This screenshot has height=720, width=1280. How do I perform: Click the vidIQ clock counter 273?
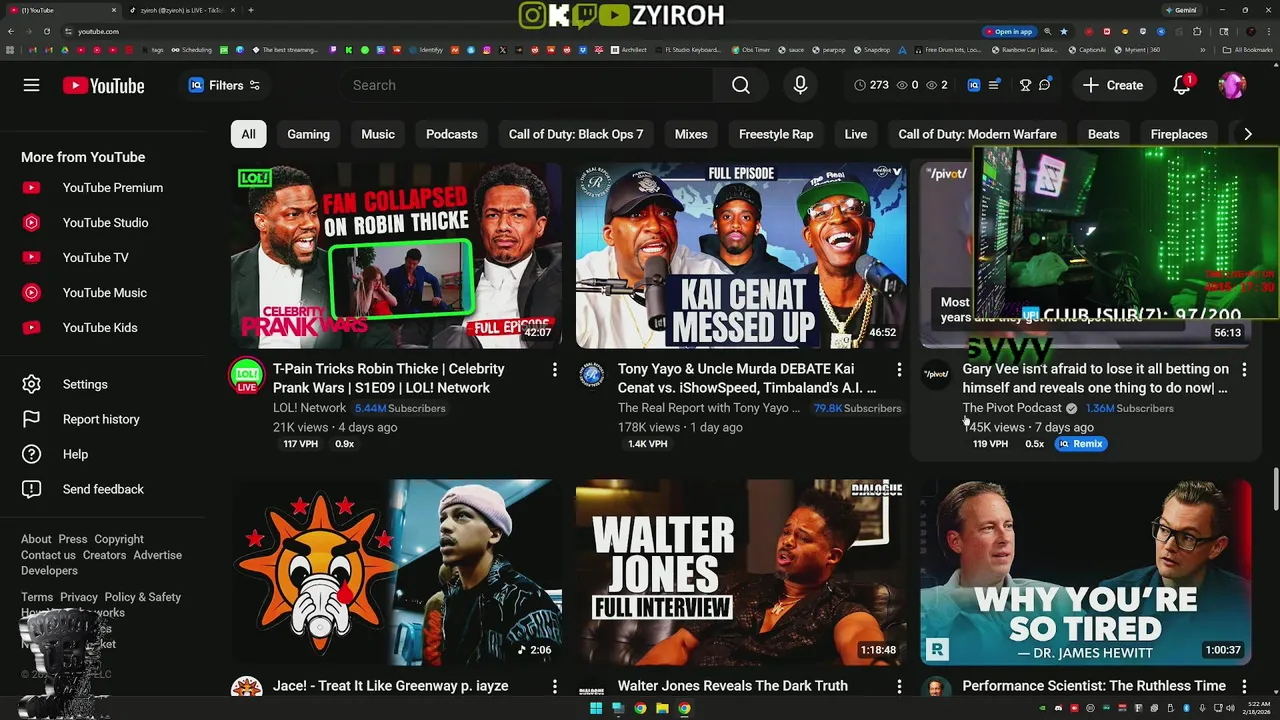click(x=871, y=85)
